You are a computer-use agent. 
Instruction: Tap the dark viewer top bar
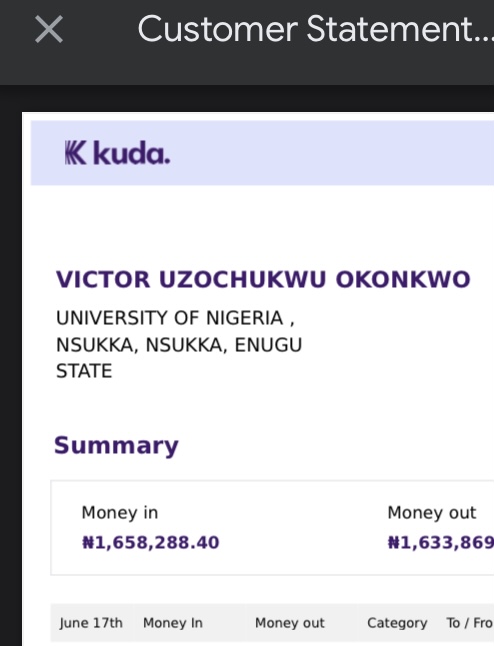pos(247,42)
